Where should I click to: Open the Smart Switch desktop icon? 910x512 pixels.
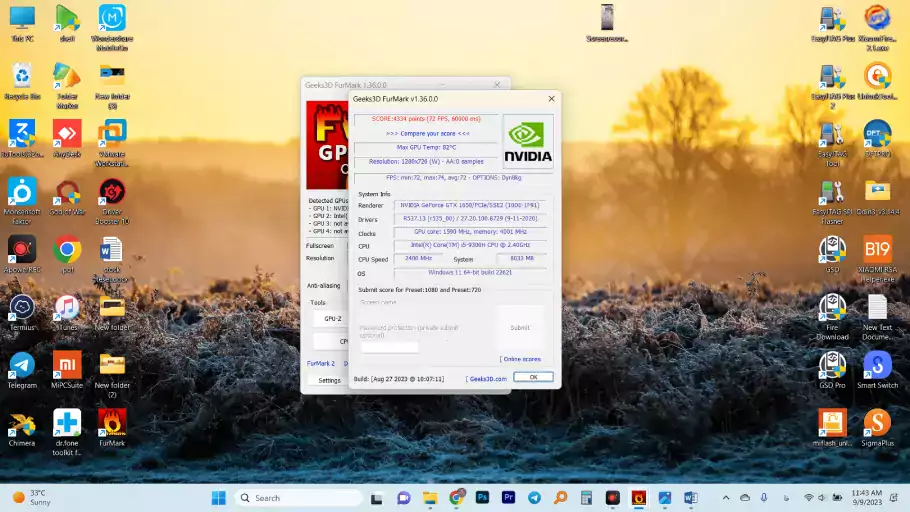[x=876, y=369]
